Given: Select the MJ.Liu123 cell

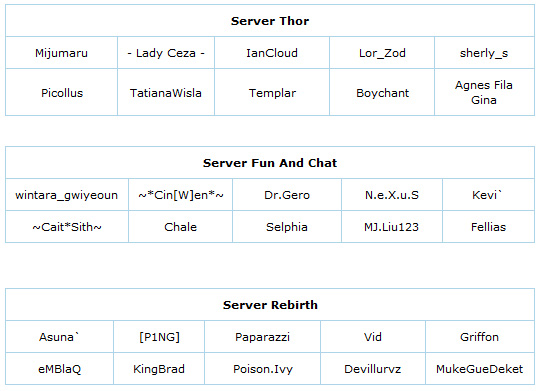Looking at the screenshot, I should tap(392, 227).
